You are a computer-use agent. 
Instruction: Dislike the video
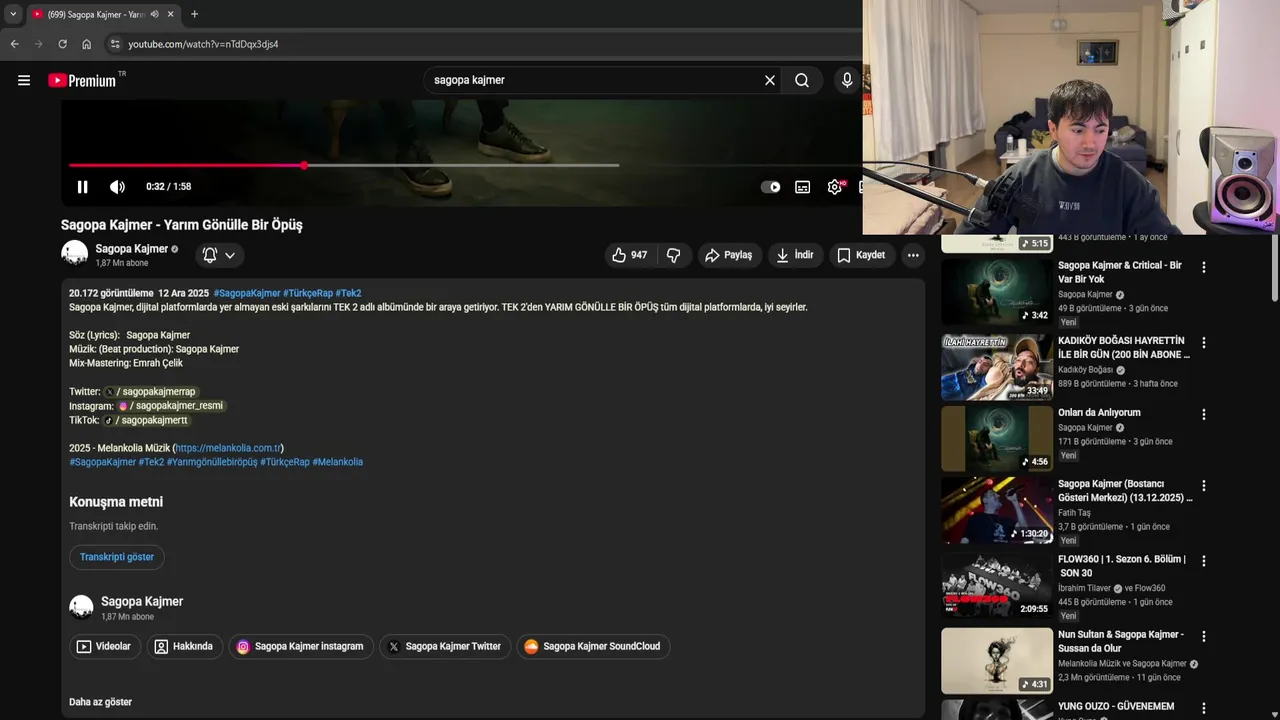(673, 255)
